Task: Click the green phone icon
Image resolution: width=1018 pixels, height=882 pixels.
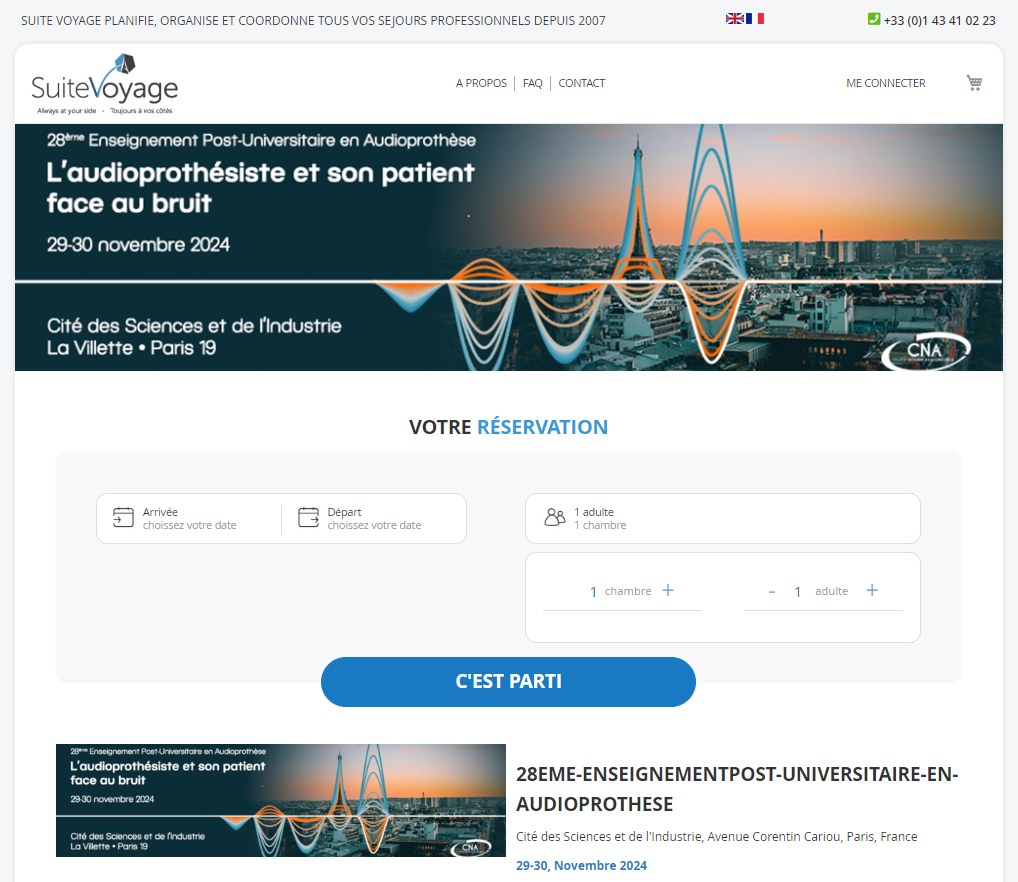Action: click(x=874, y=19)
